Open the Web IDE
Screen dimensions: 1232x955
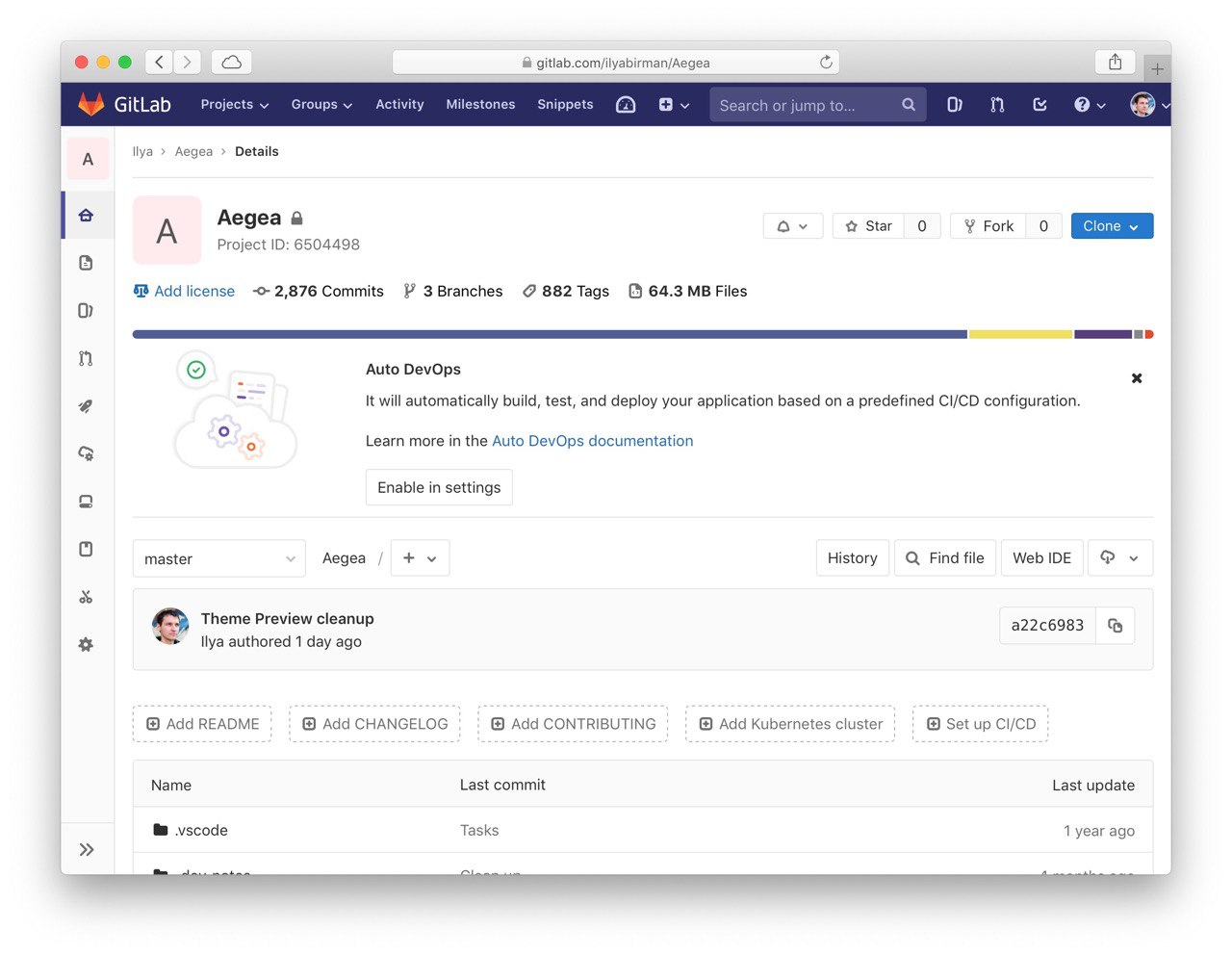pos(1042,558)
